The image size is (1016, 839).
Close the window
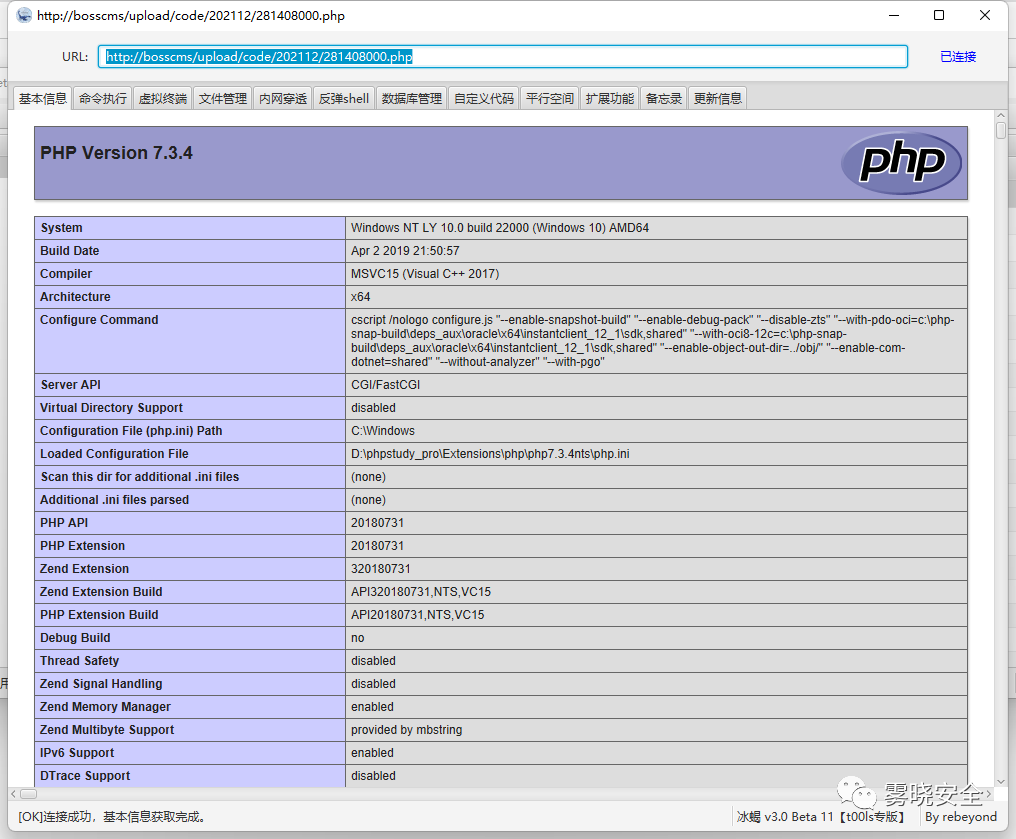point(985,15)
